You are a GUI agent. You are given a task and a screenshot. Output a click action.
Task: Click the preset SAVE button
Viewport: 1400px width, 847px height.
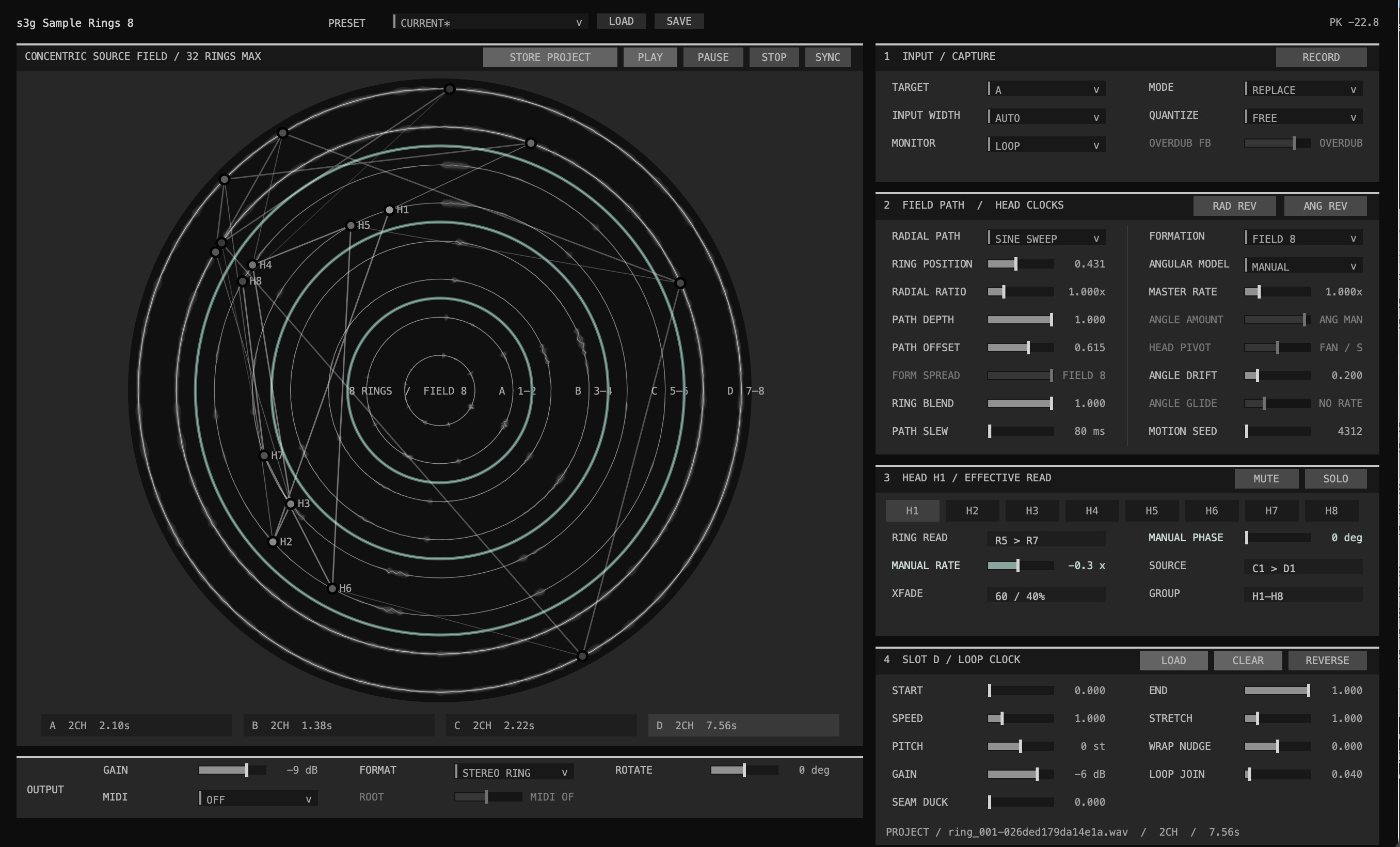coord(679,21)
